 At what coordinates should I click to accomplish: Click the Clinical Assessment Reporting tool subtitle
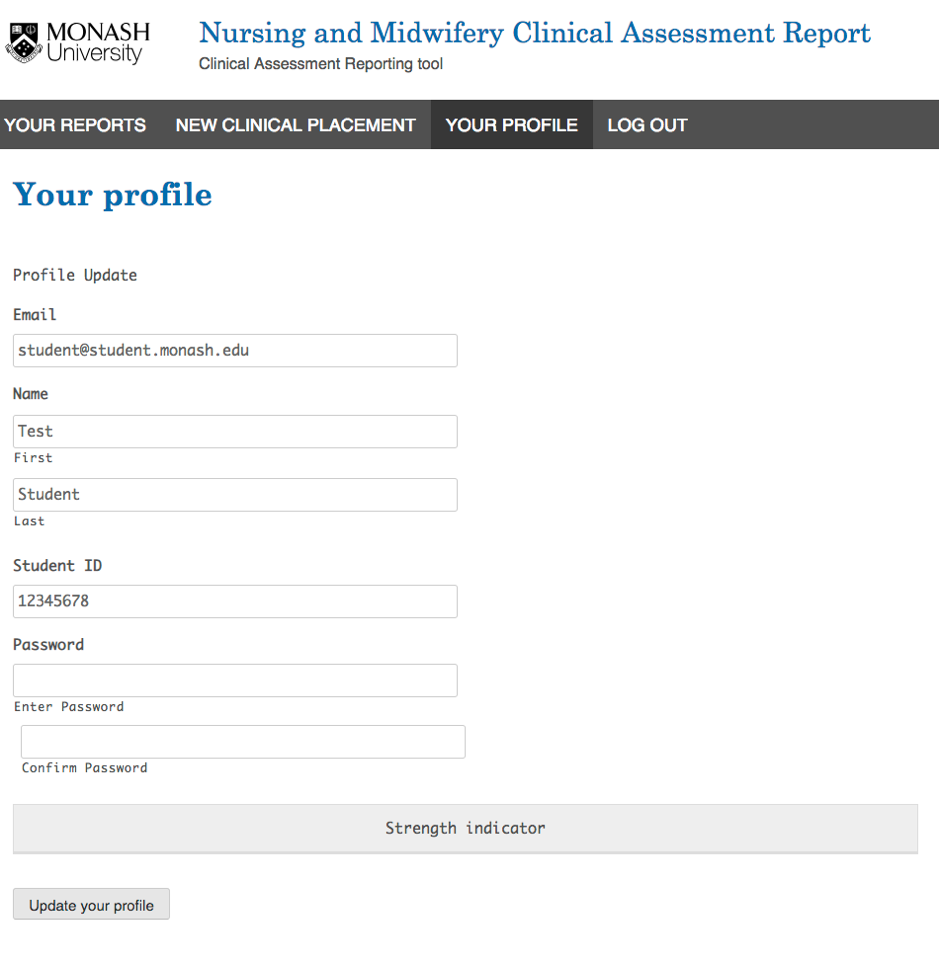321,64
